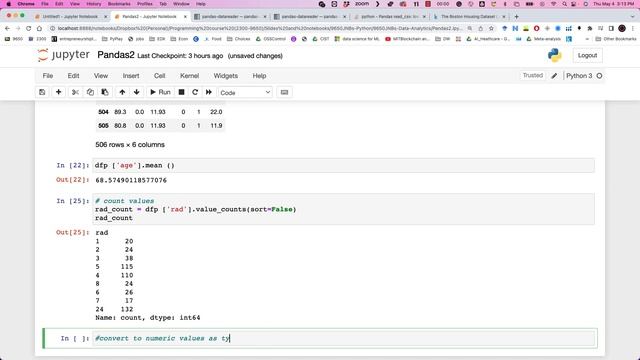
Task: Switch to the Untitled1 Jupyter Notebook tab
Action: [x=70, y=17]
